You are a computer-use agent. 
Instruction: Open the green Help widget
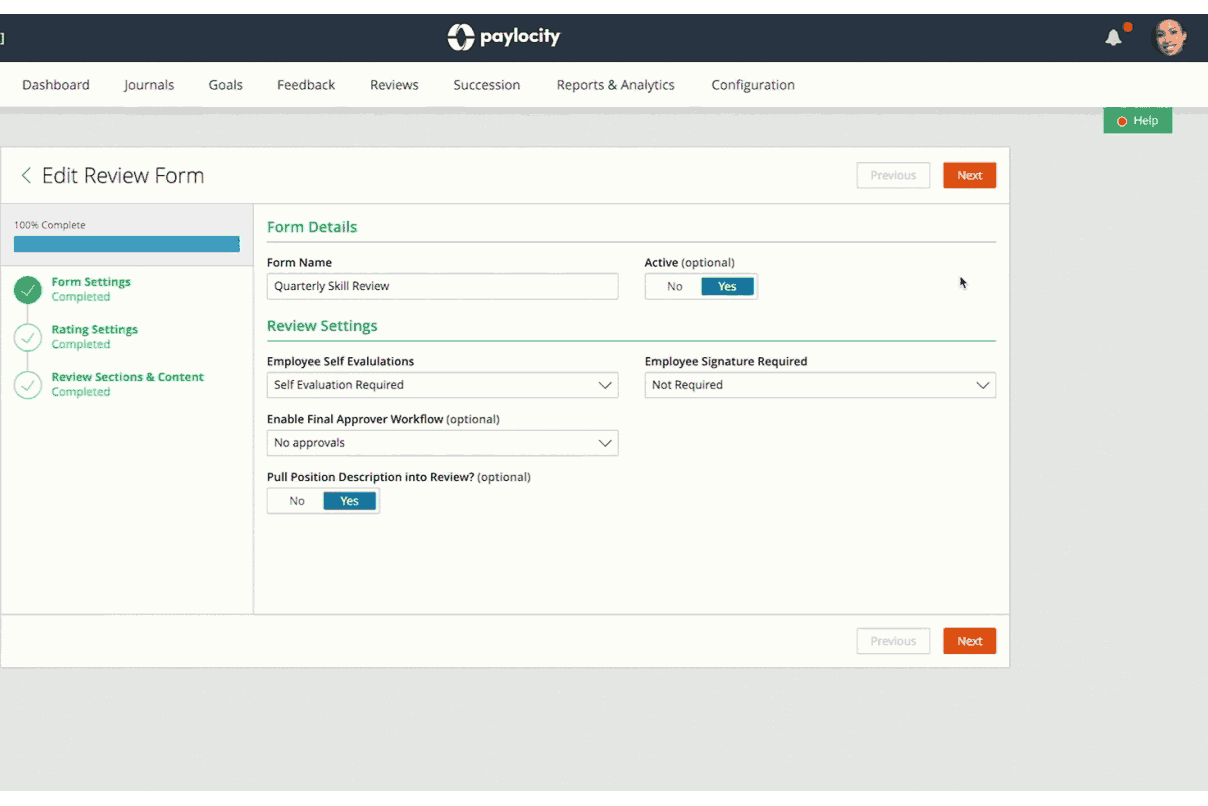pyautogui.click(x=1137, y=121)
